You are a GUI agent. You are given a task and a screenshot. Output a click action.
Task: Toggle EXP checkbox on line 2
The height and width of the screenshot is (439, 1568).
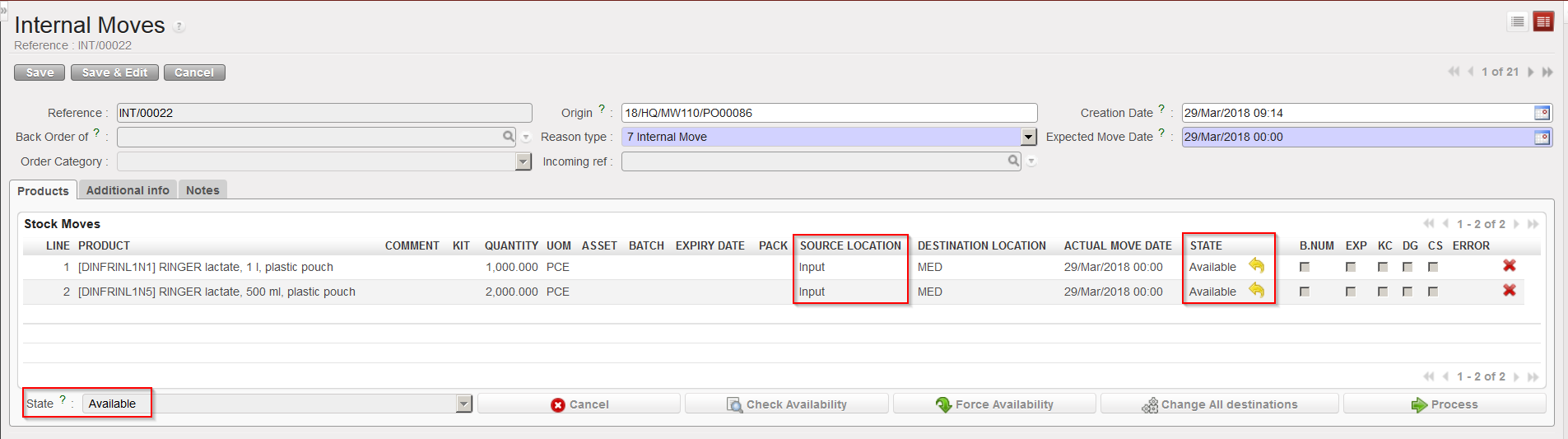[x=1351, y=292]
